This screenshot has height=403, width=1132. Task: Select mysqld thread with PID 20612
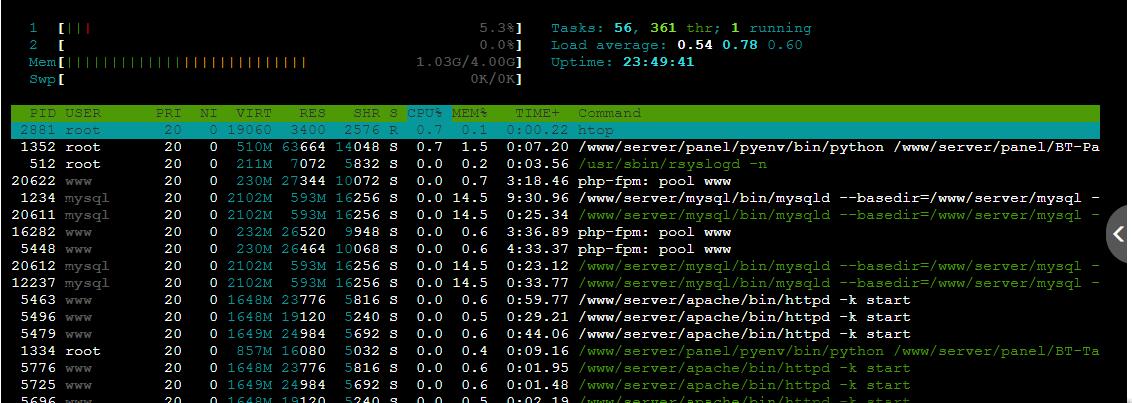tap(555, 266)
